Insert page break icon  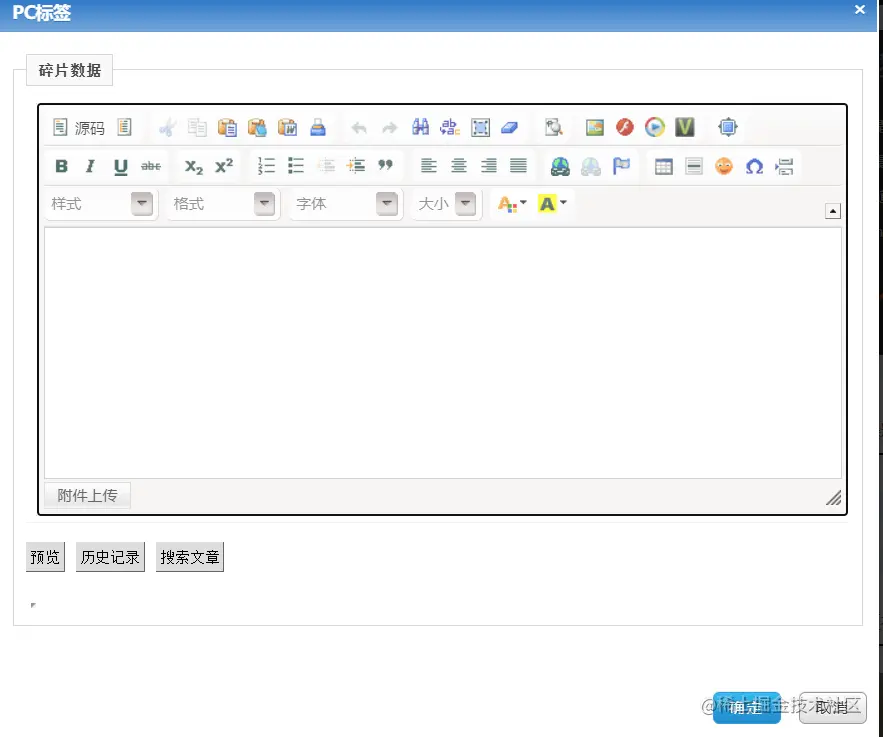[x=784, y=166]
